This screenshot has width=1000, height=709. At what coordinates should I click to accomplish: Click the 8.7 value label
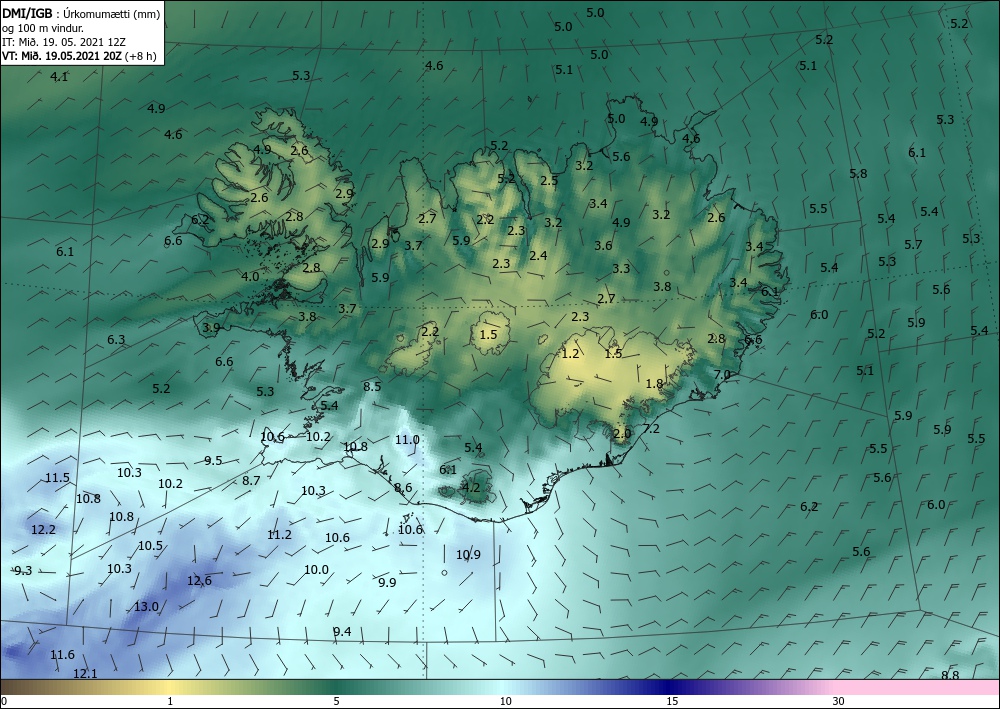(251, 480)
